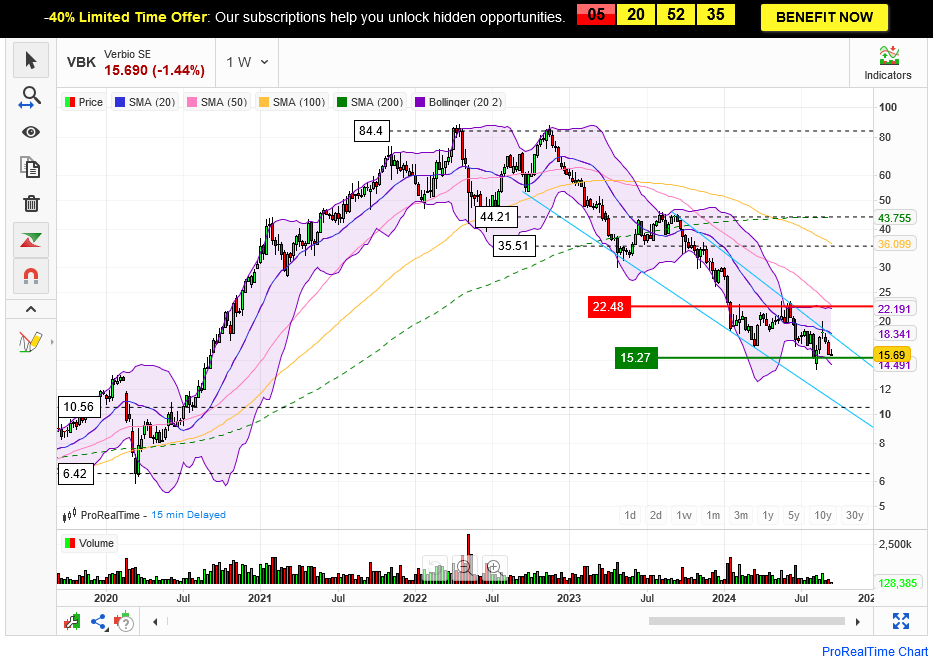Click the share icon below the chart
Image resolution: width=933 pixels, height=672 pixels.
tap(98, 621)
